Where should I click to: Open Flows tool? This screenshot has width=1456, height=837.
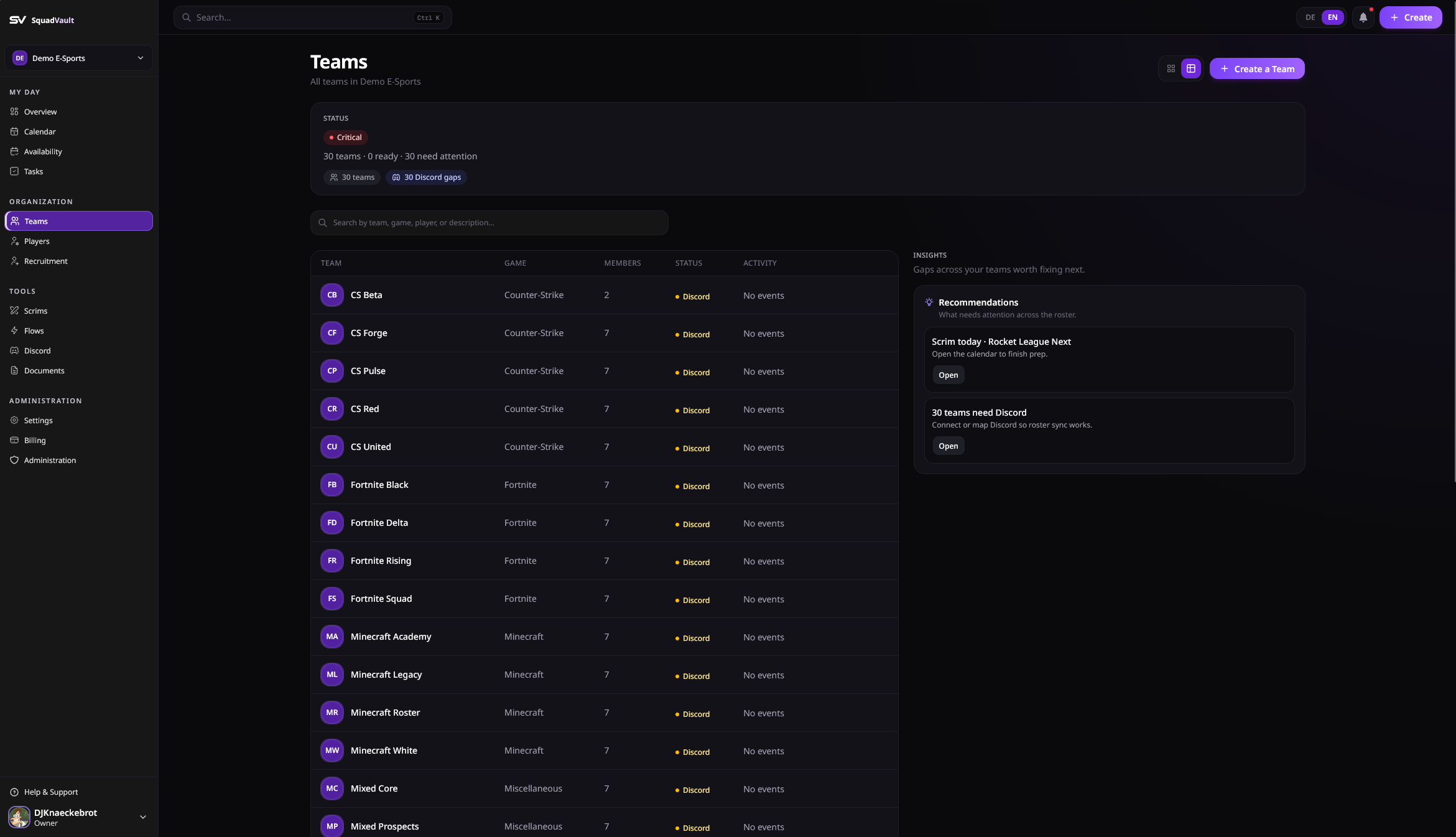[78, 330]
